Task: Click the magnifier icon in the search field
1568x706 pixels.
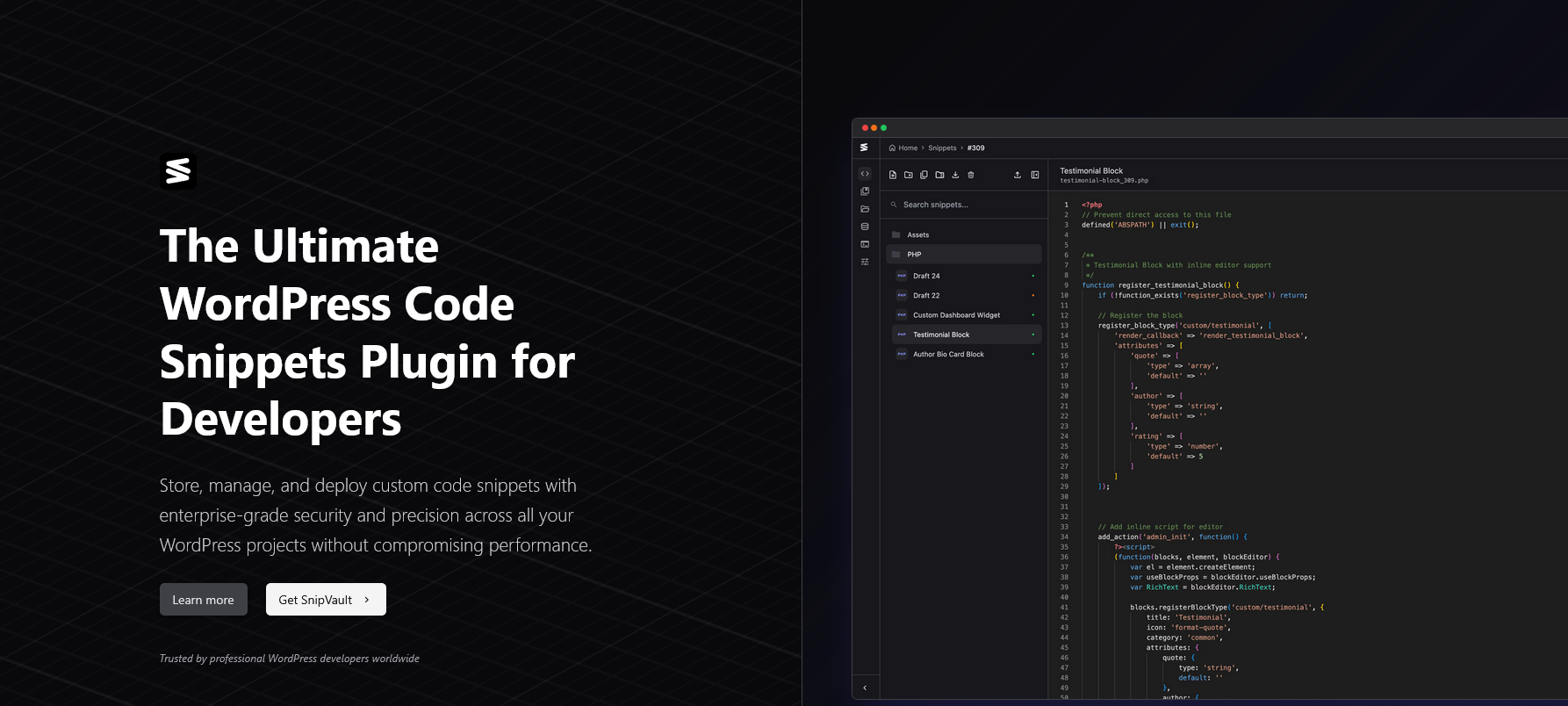Action: pyautogui.click(x=894, y=205)
